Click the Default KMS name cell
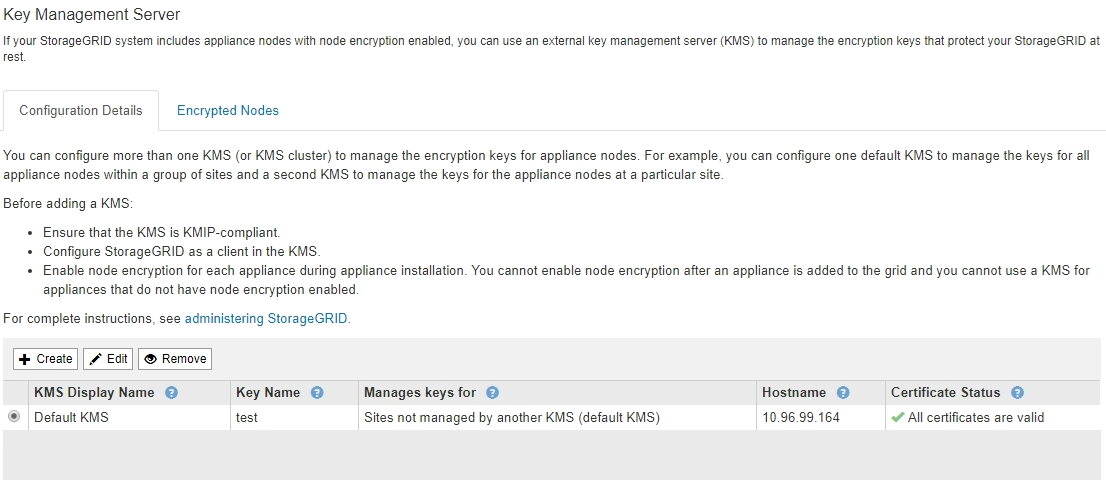The width and height of the screenshot is (1106, 487). tap(71, 418)
